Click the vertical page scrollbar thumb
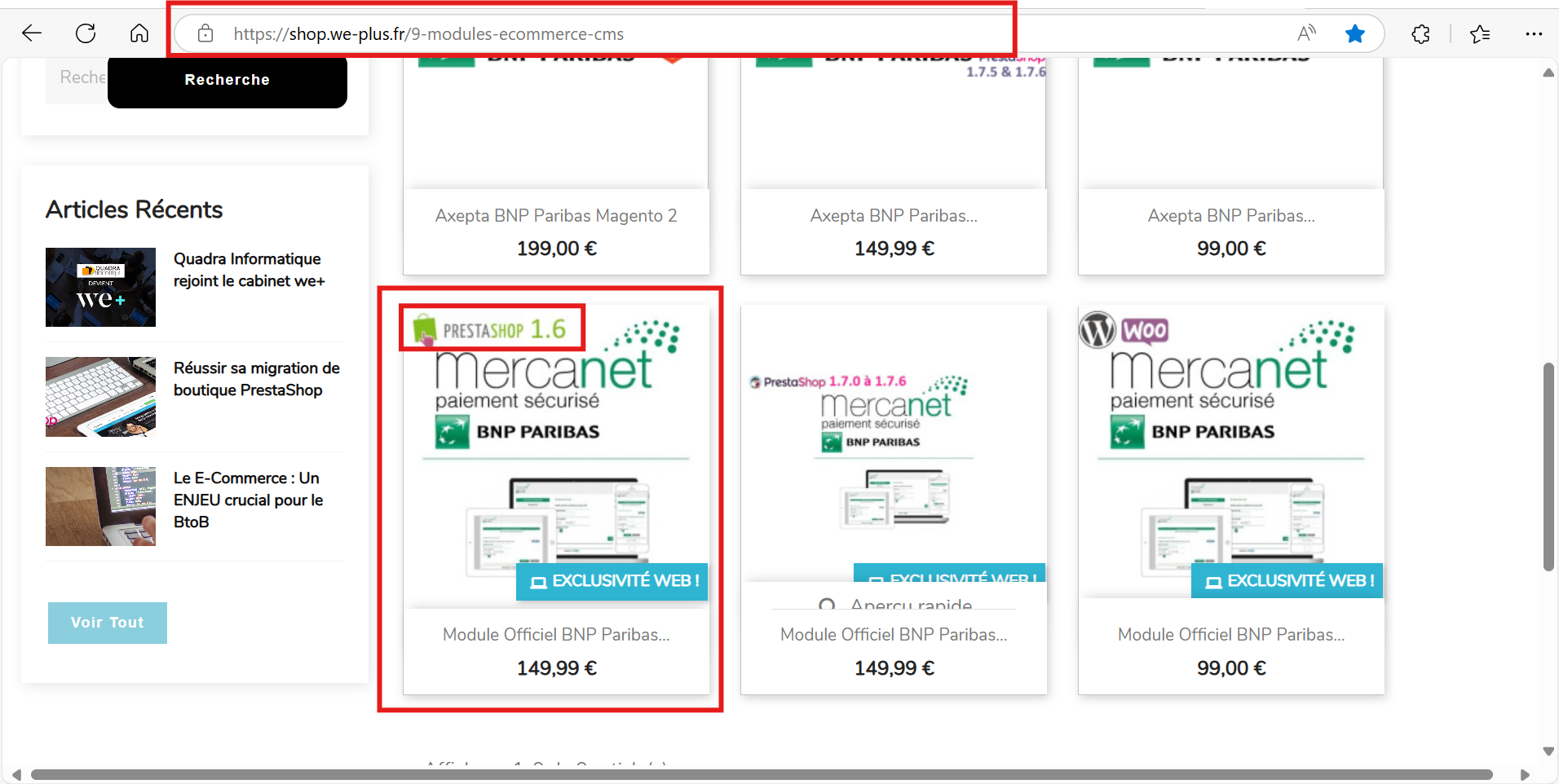 [1548, 466]
